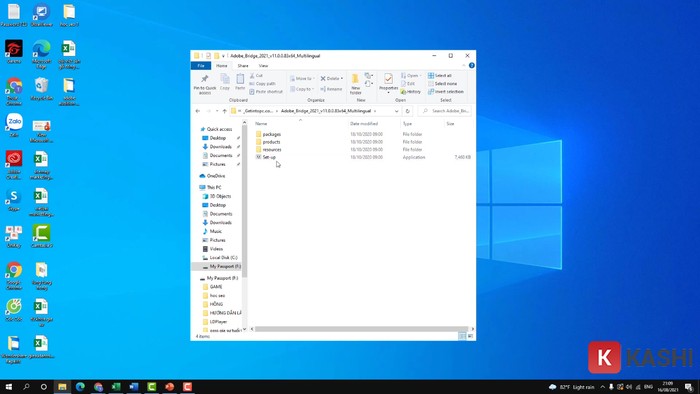Screen dimensions: 700x394
Task: Click Paste shortcut in the ribbon
Action: pyautogui.click(x=266, y=92)
